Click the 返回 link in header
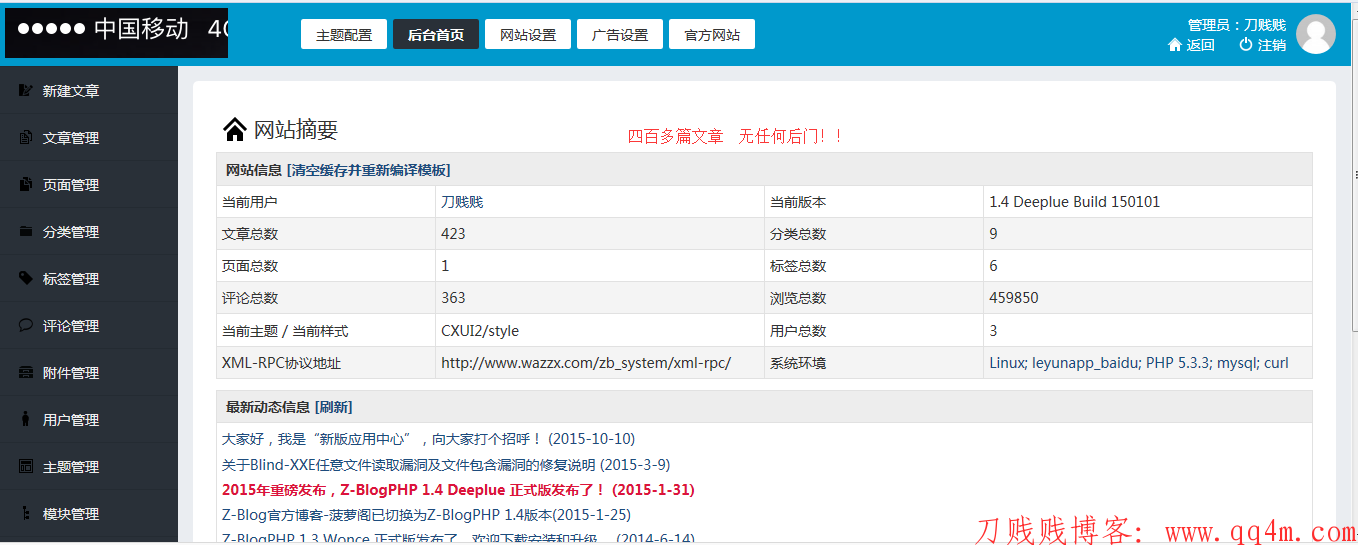The height and width of the screenshot is (545, 1358). point(1201,45)
